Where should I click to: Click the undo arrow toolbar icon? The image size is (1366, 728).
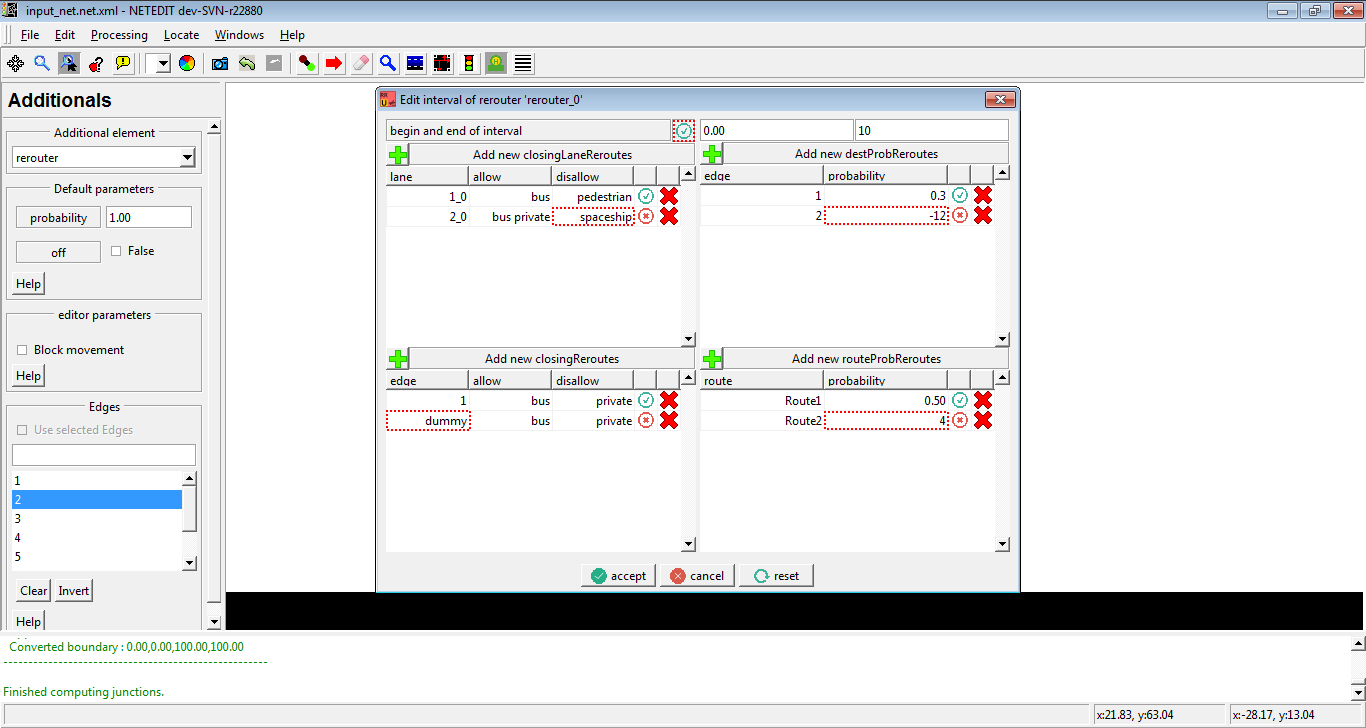pyautogui.click(x=247, y=63)
